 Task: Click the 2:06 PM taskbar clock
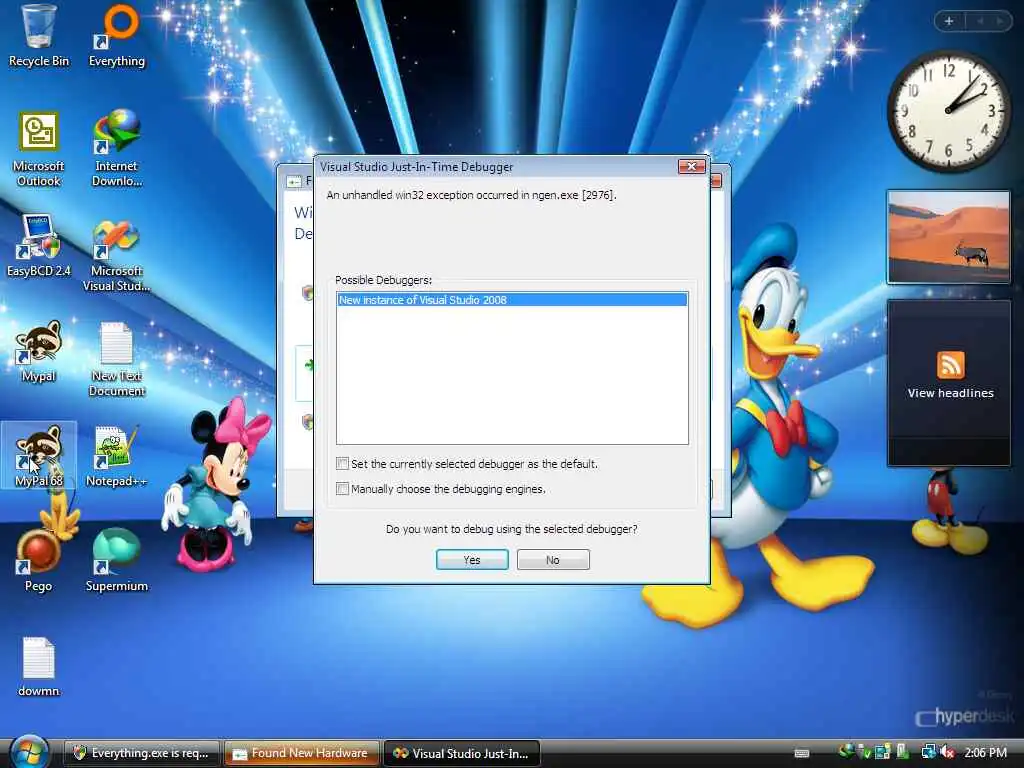pos(985,753)
